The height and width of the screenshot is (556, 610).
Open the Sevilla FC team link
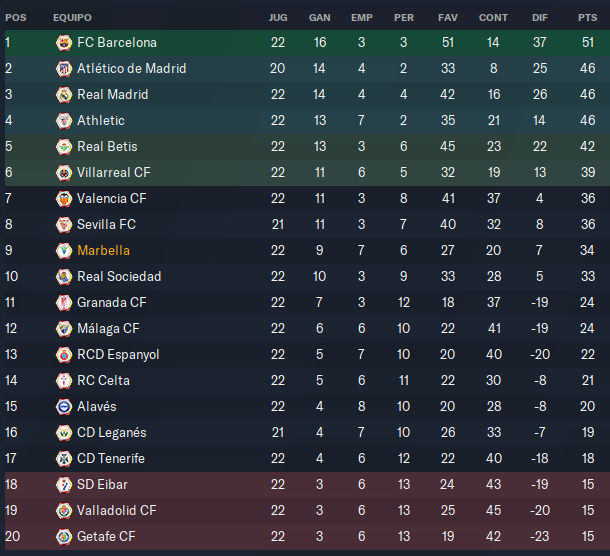click(x=106, y=225)
